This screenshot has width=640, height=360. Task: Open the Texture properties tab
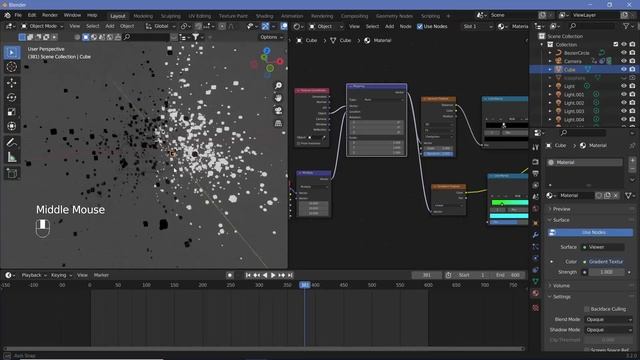pos(536,308)
